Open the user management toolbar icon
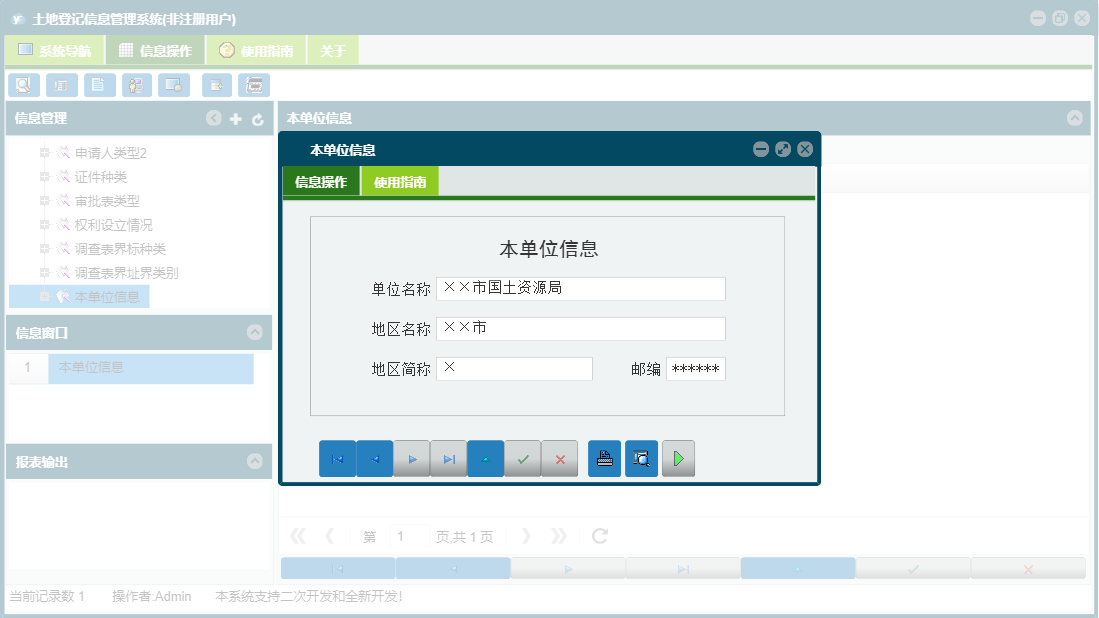Screen dimensions: 1099x618 click(137, 85)
